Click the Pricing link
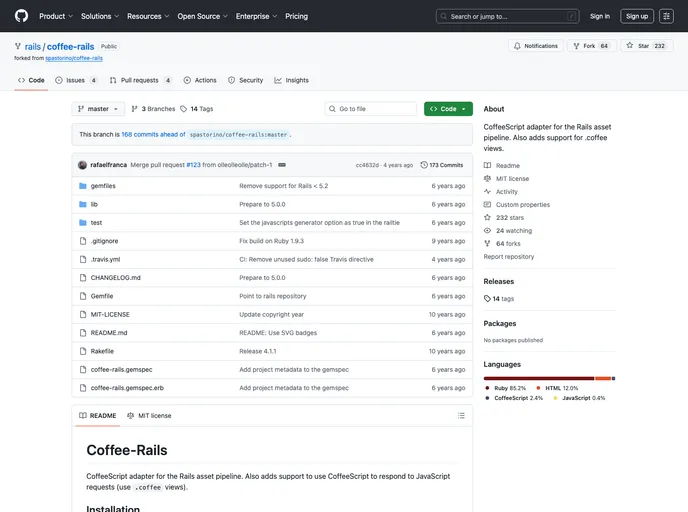Screen dimensions: 688x512 coord(297,16)
